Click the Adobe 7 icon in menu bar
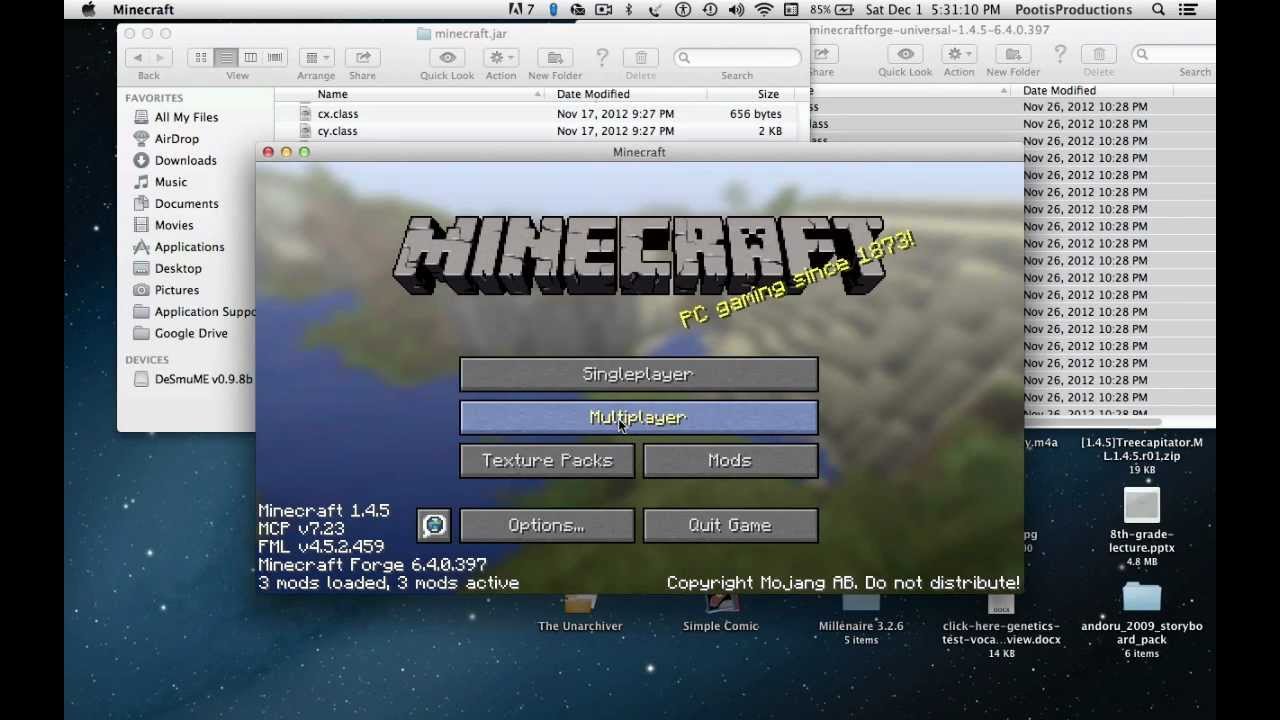The image size is (1280, 720). (x=521, y=10)
